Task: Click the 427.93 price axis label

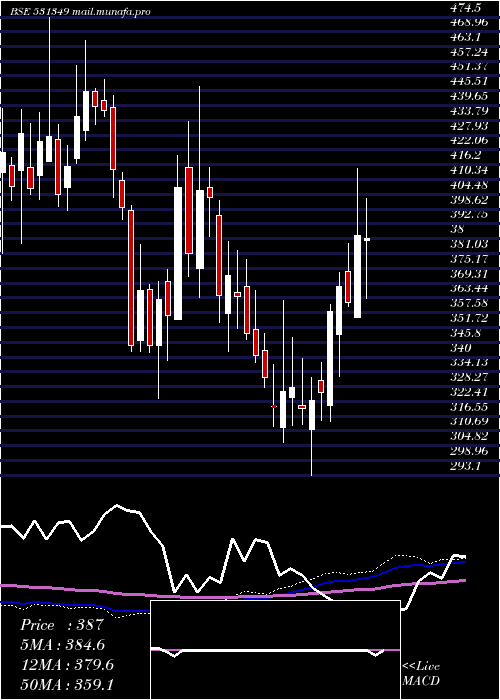Action: tap(469, 125)
